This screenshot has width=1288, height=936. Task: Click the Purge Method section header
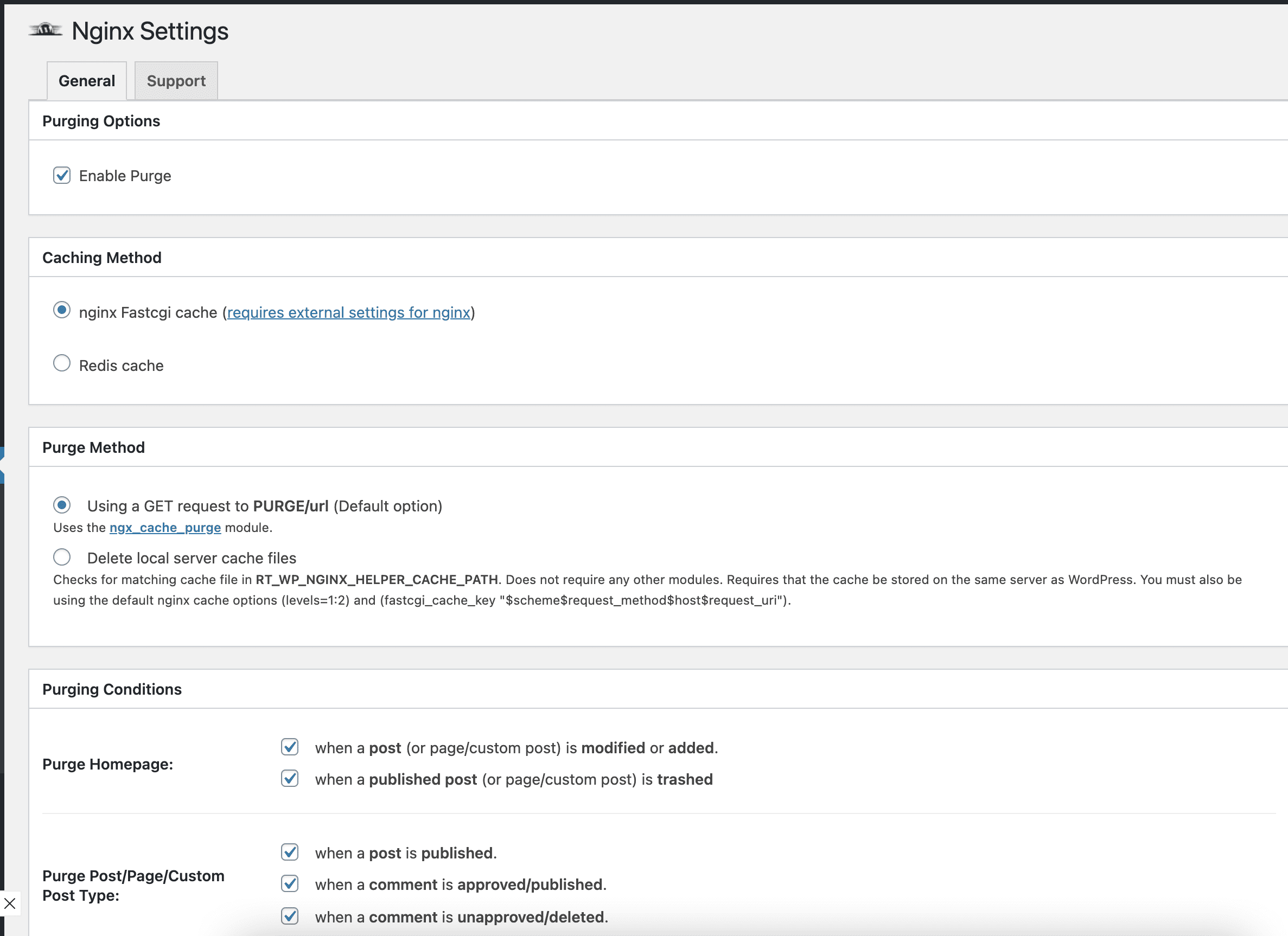(x=93, y=447)
